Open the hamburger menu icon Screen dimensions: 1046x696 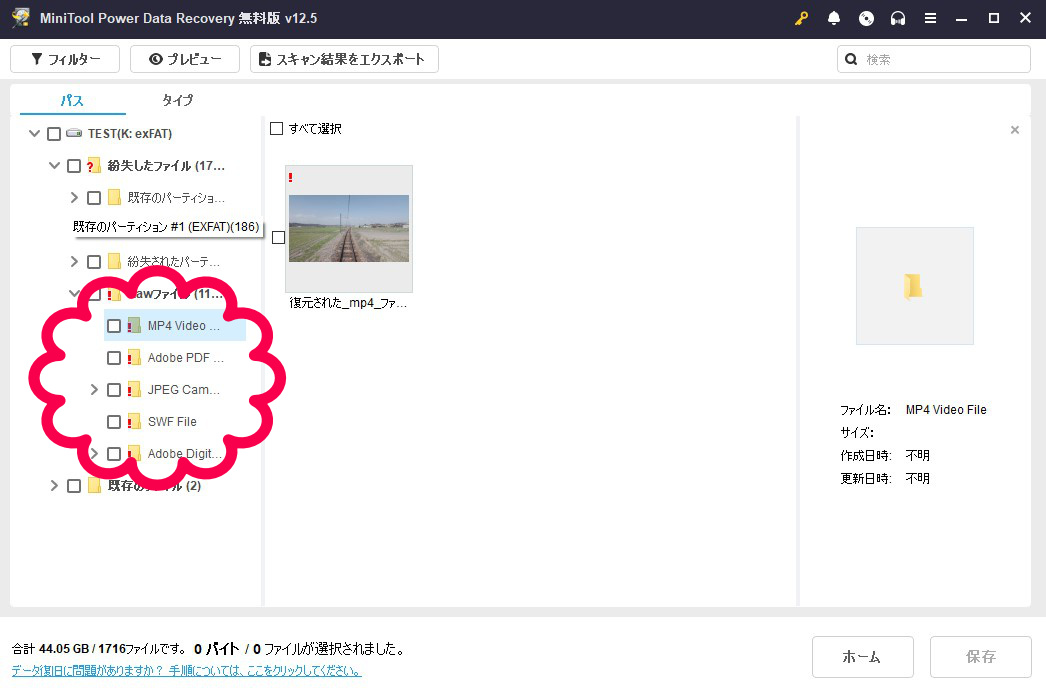[930, 19]
